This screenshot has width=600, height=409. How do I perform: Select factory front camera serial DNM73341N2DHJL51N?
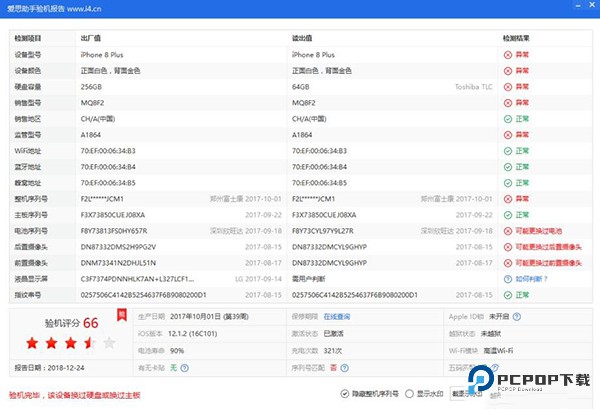pos(118,263)
